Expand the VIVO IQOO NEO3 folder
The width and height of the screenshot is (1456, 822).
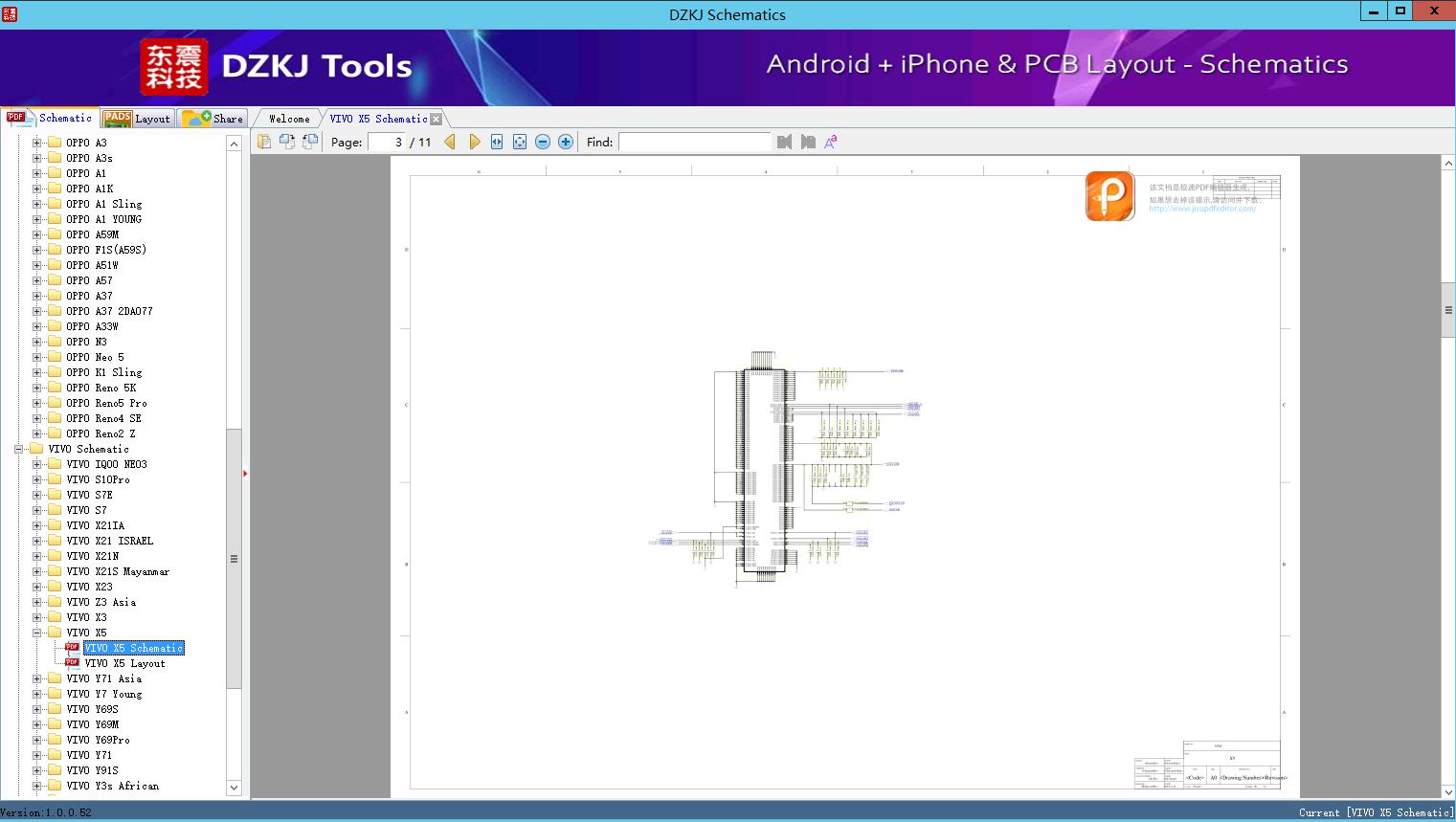coord(37,464)
